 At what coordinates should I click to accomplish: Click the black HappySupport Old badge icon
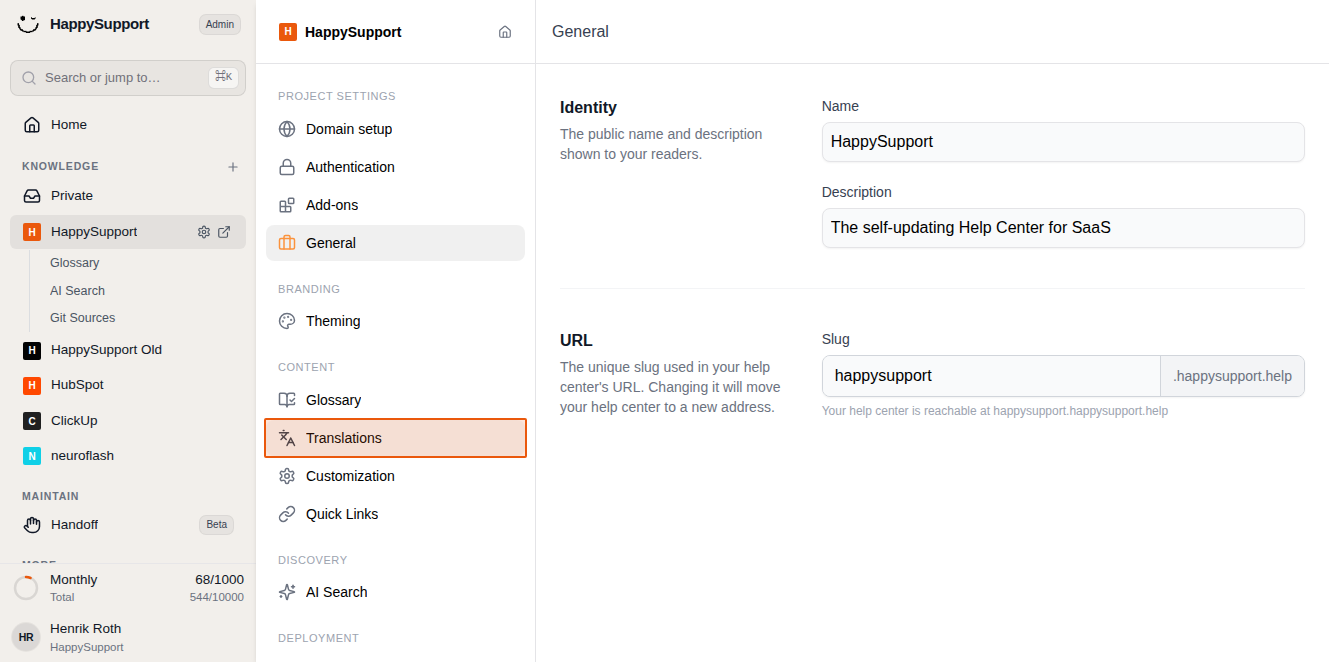pos(32,350)
